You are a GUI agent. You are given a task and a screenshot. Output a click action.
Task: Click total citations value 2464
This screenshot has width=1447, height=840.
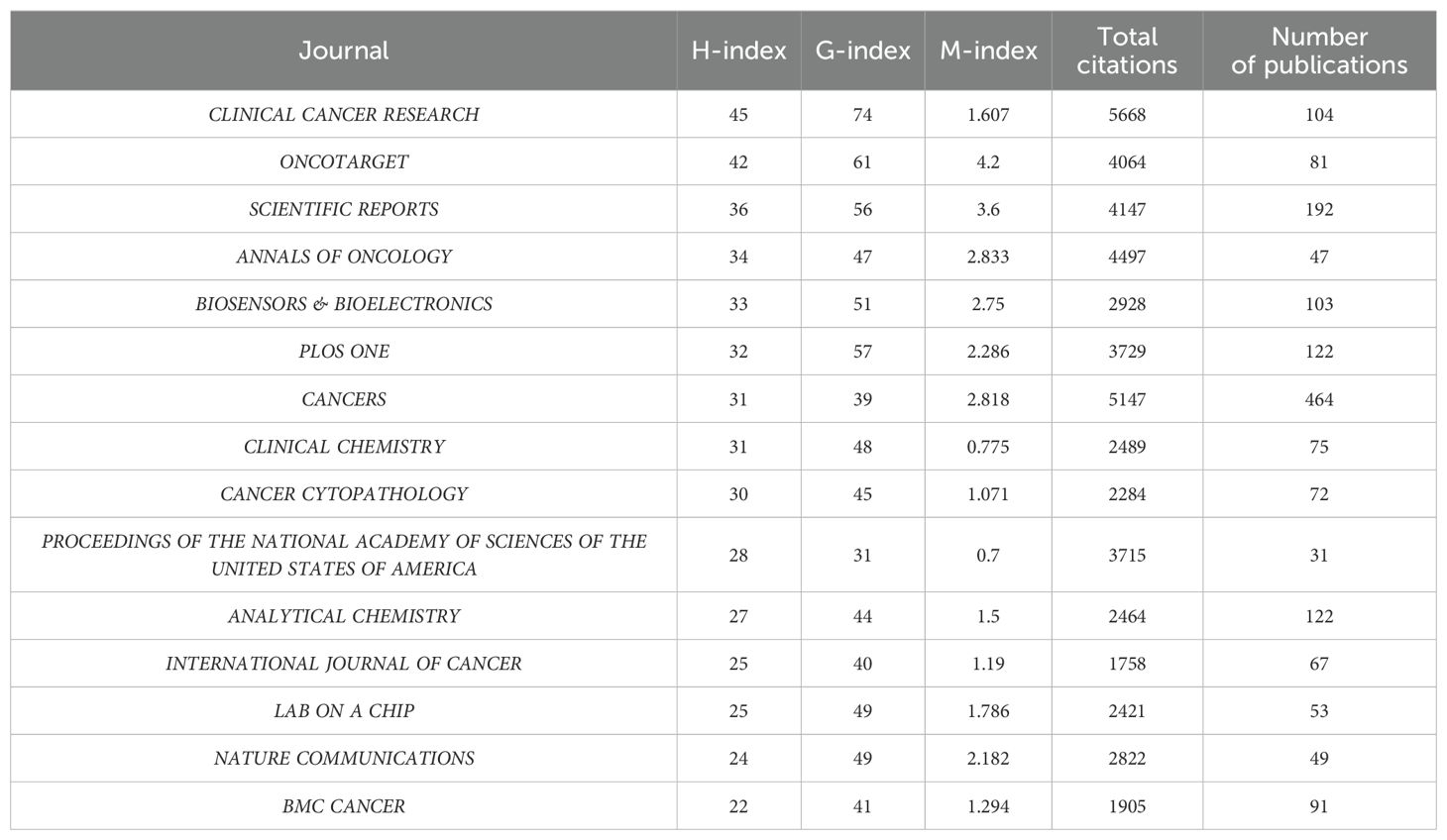coord(1127,617)
